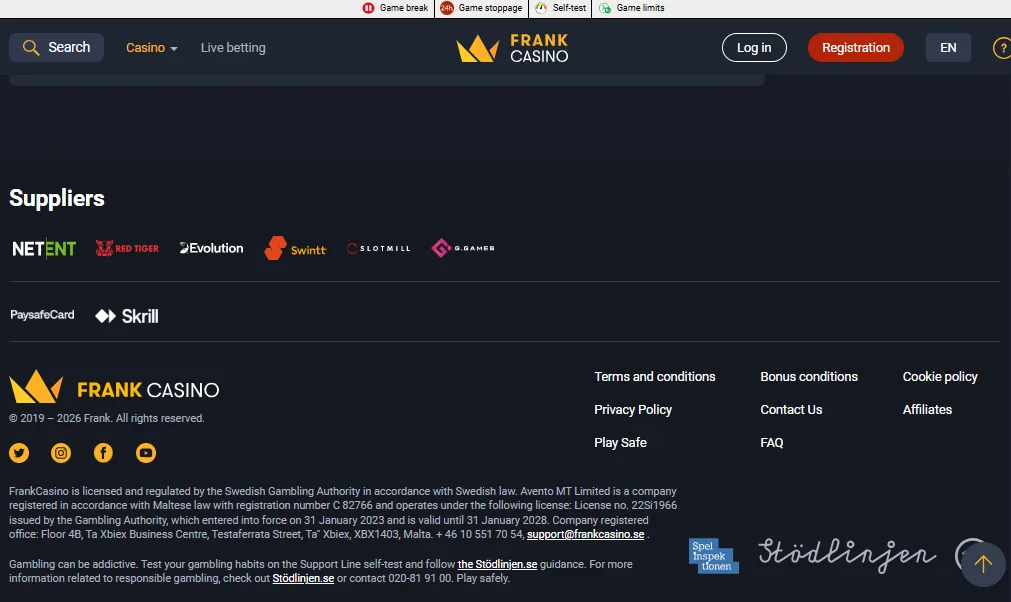The height and width of the screenshot is (602, 1011).
Task: Click the Suppliers heading
Action: [57, 198]
